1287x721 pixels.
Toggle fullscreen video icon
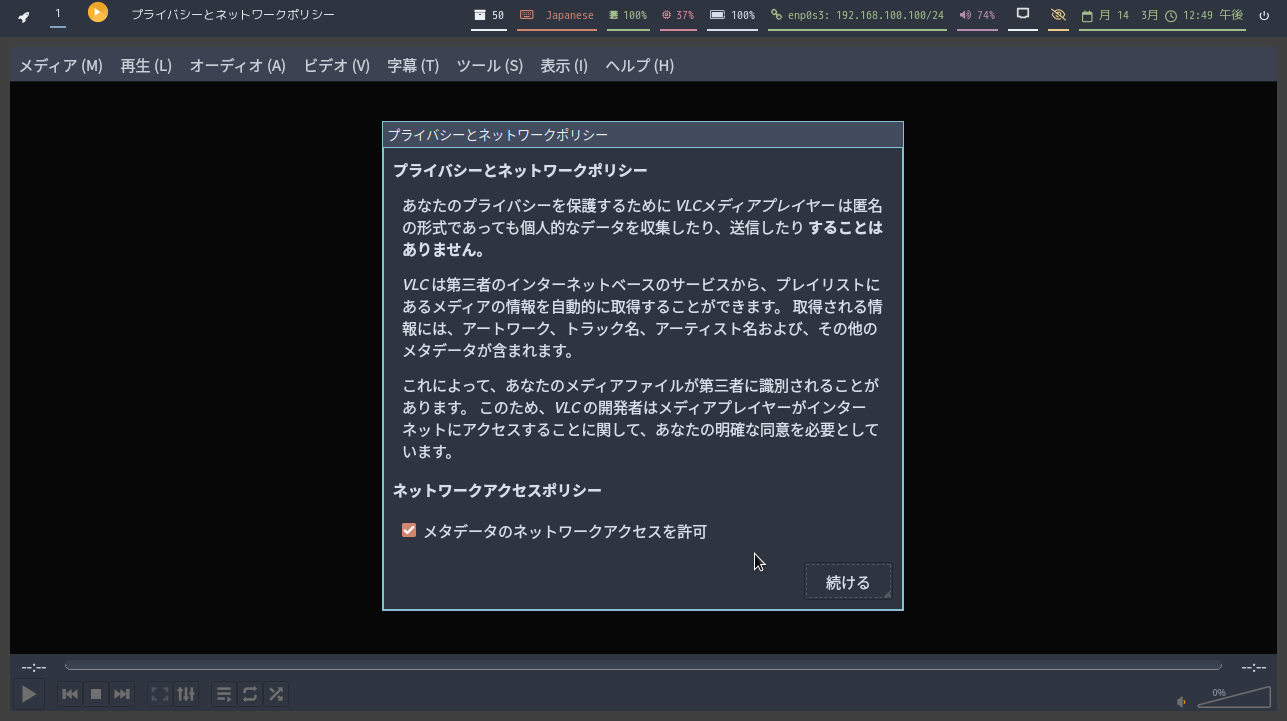160,693
